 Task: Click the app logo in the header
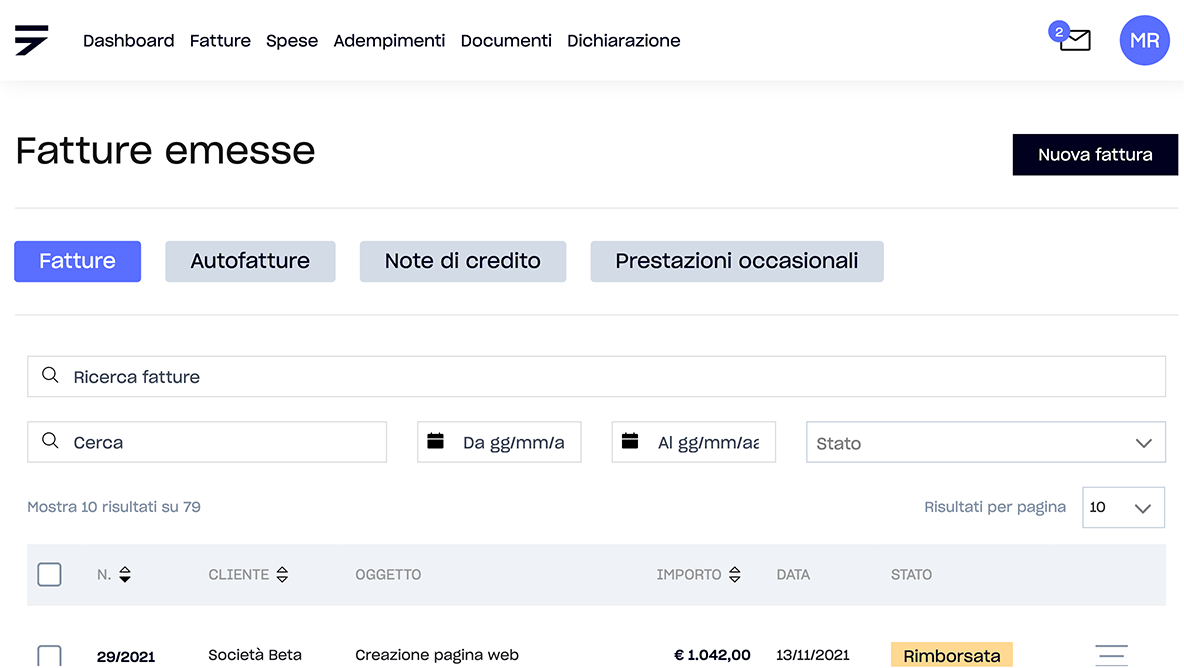(31, 40)
